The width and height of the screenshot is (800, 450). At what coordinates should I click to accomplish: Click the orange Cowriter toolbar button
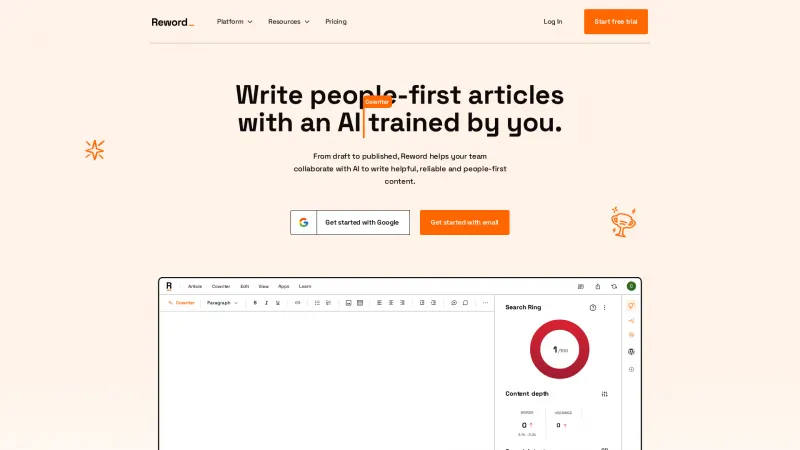(x=182, y=303)
